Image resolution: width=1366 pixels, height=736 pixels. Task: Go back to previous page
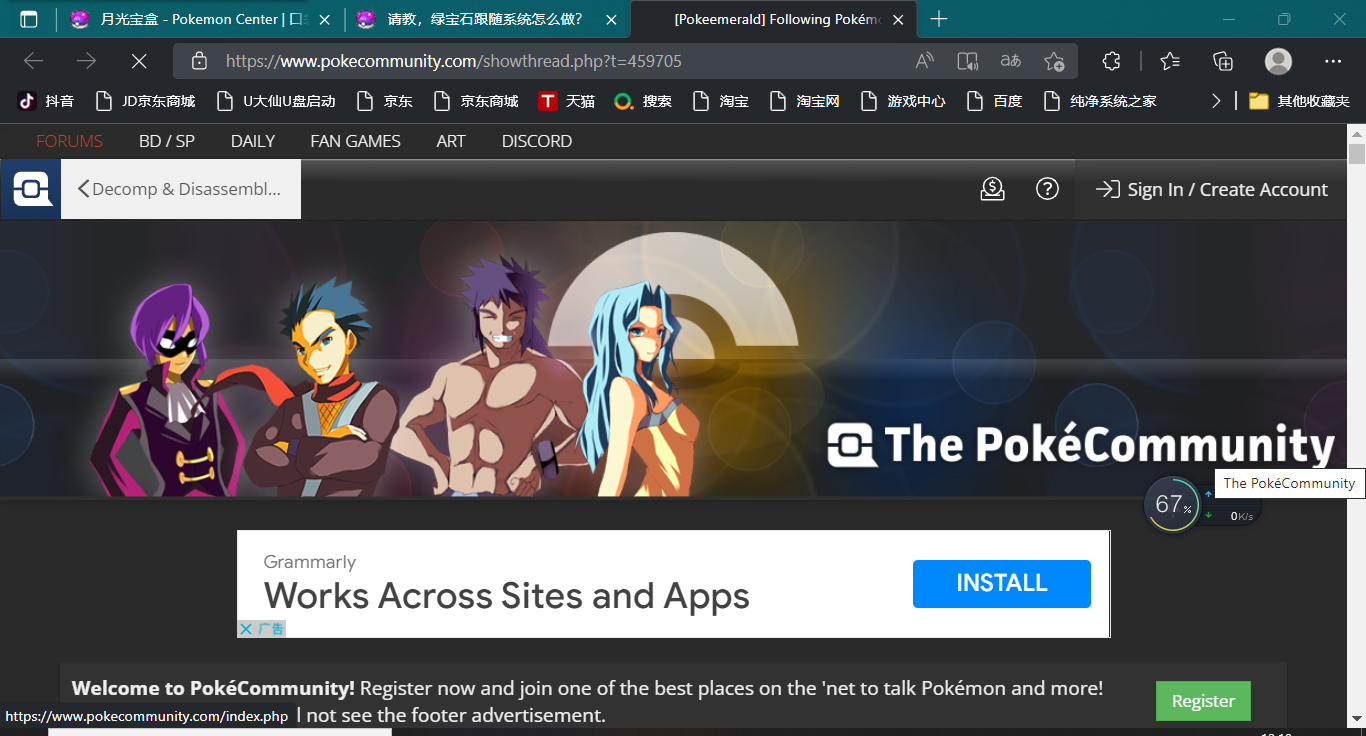click(x=34, y=61)
